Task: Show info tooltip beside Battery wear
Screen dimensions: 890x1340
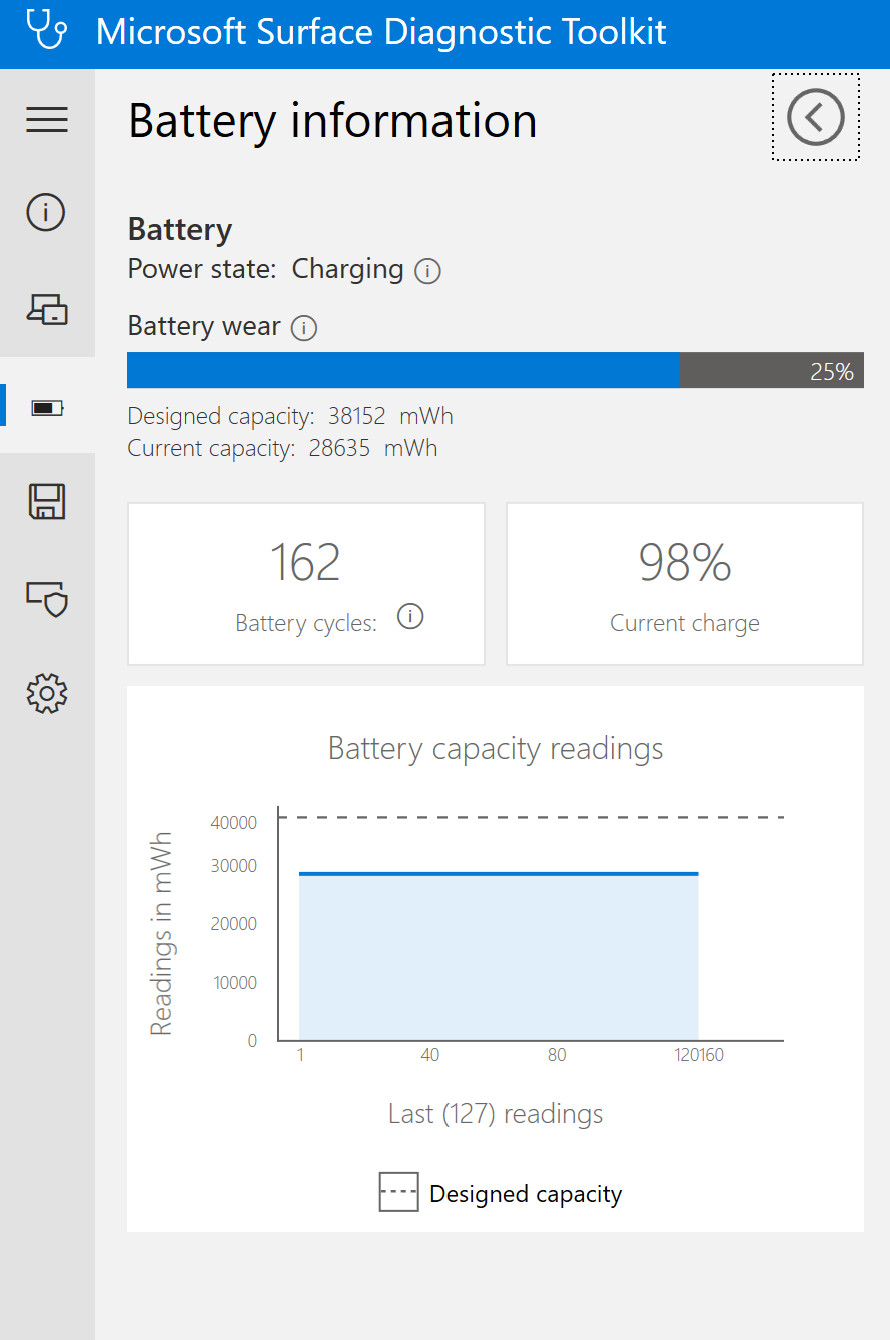Action: [x=303, y=328]
